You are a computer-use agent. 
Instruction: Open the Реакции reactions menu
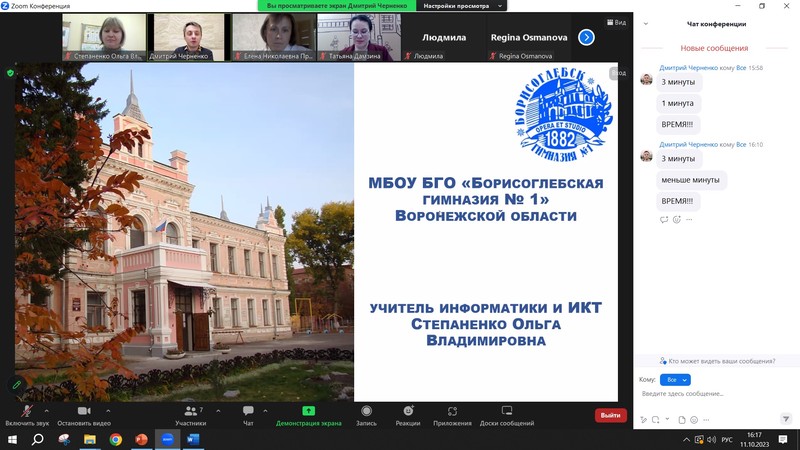tap(408, 415)
